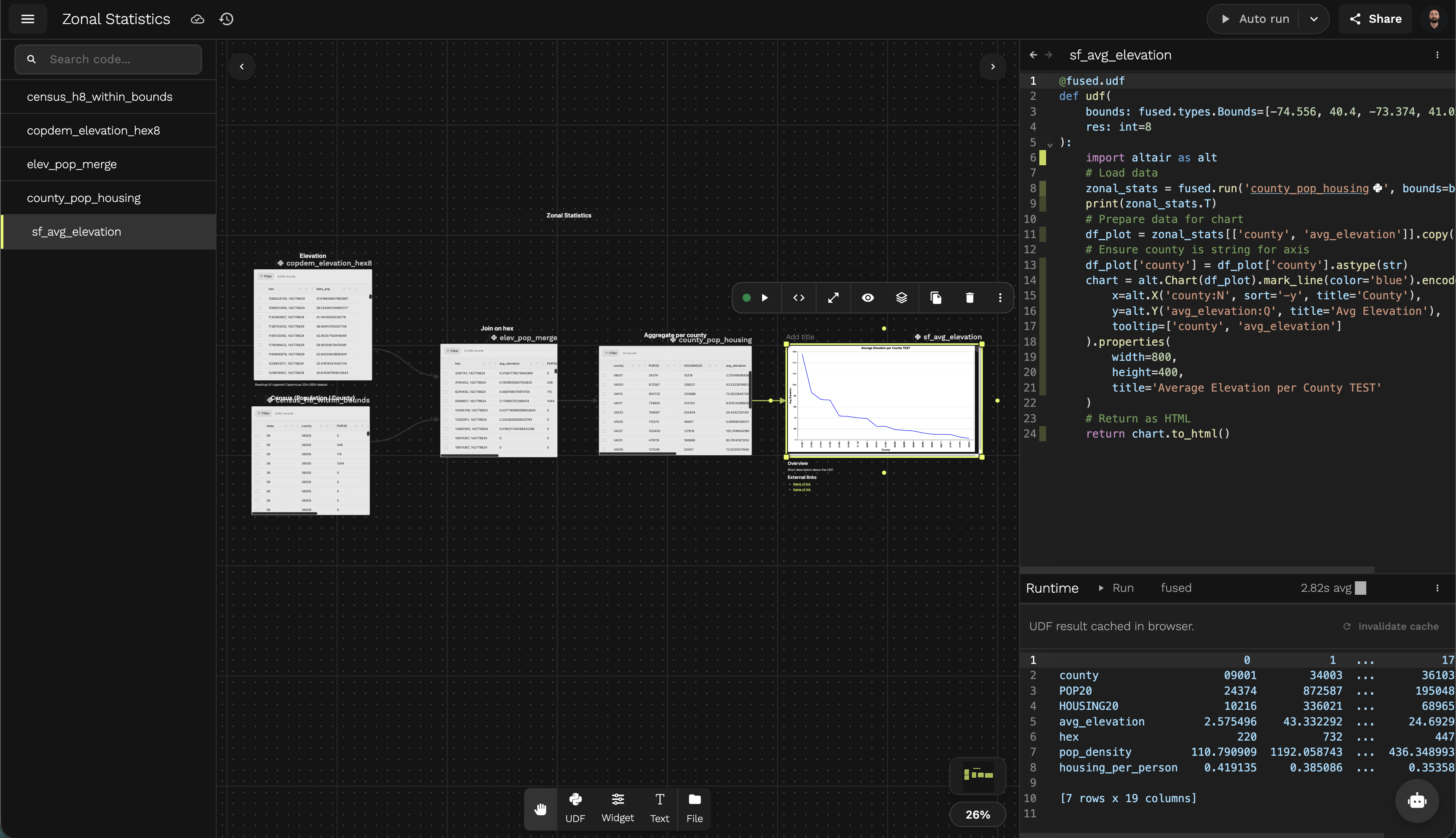The width and height of the screenshot is (1456, 838).
Task: Add a File from the bottom toolbar
Action: 695,808
